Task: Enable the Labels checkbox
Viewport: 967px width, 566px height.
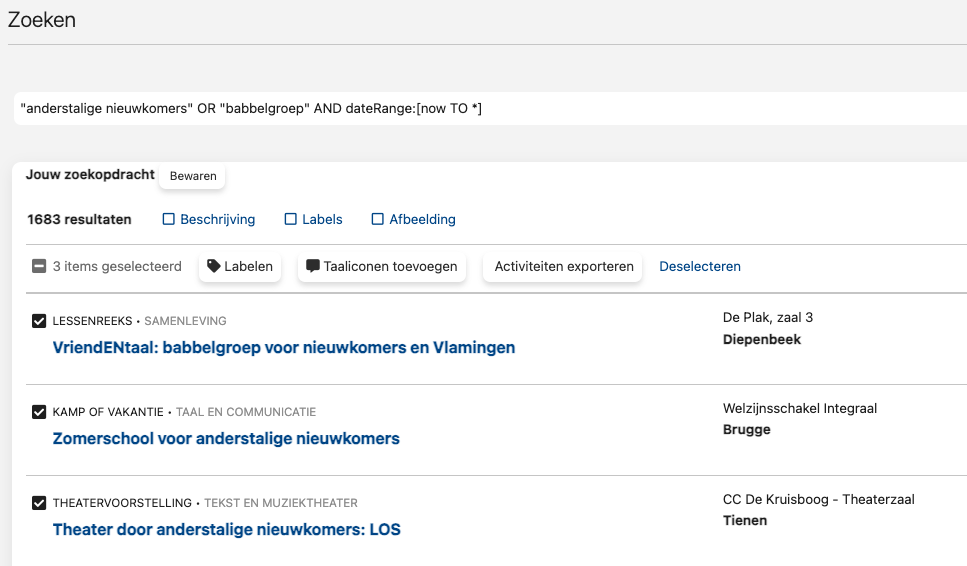Action: 290,219
